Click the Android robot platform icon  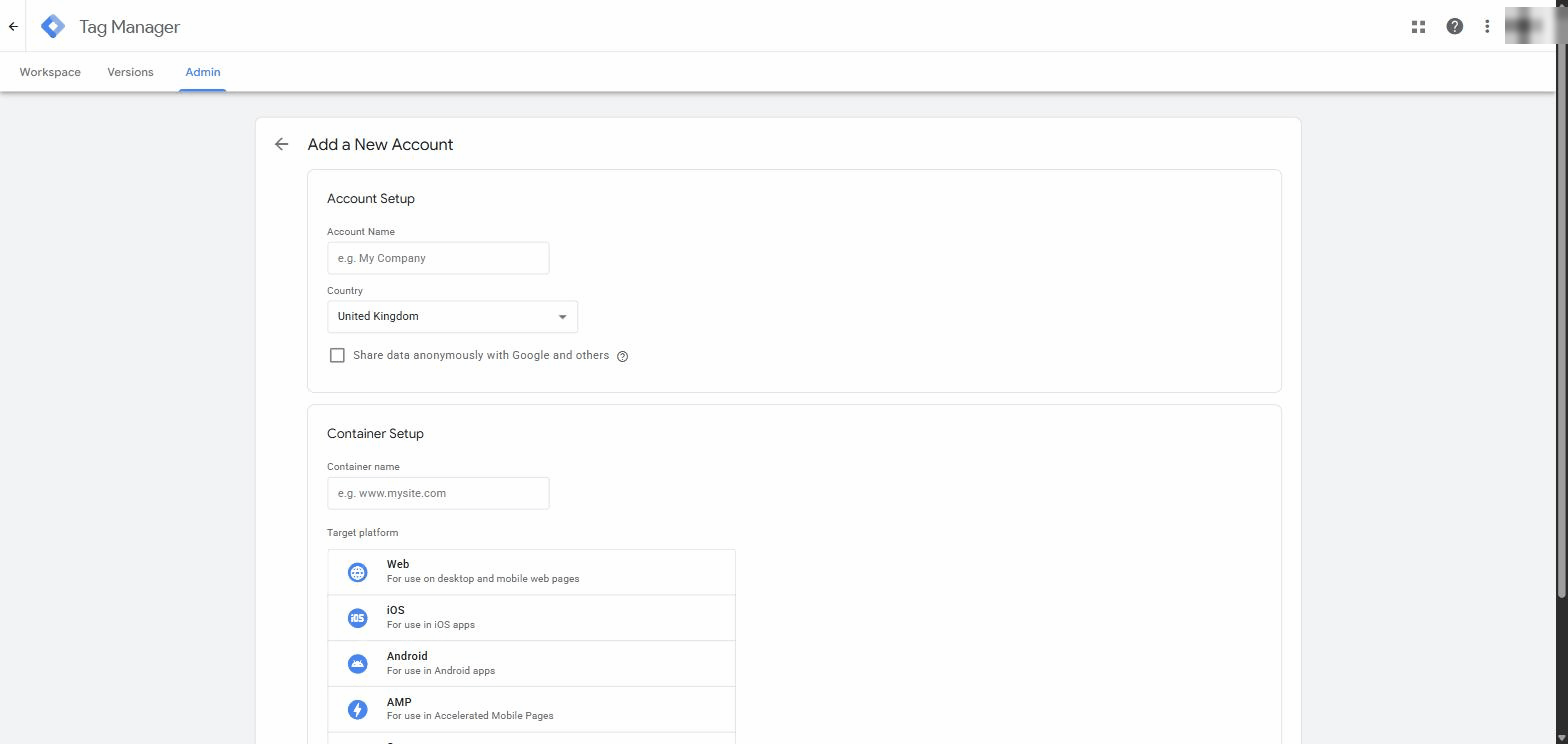pos(357,664)
